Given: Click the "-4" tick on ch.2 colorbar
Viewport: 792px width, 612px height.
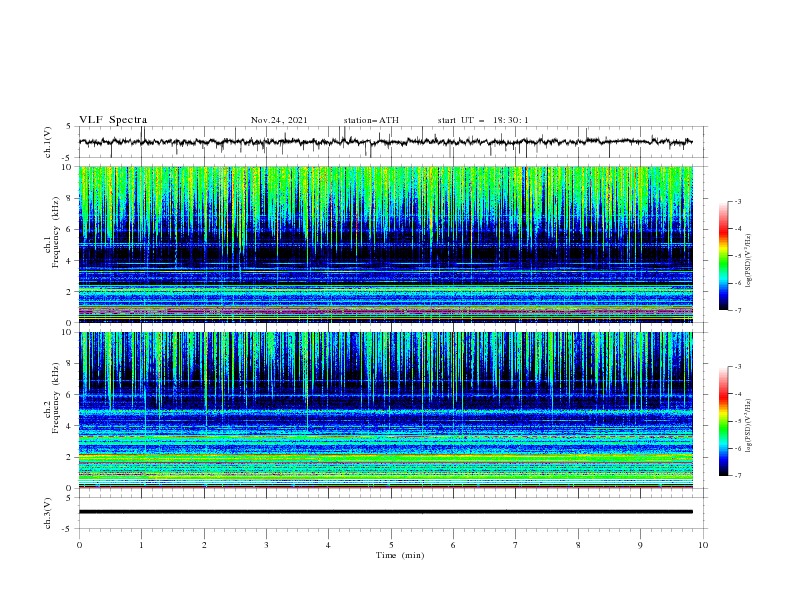Looking at the screenshot, I should click(x=738, y=394).
